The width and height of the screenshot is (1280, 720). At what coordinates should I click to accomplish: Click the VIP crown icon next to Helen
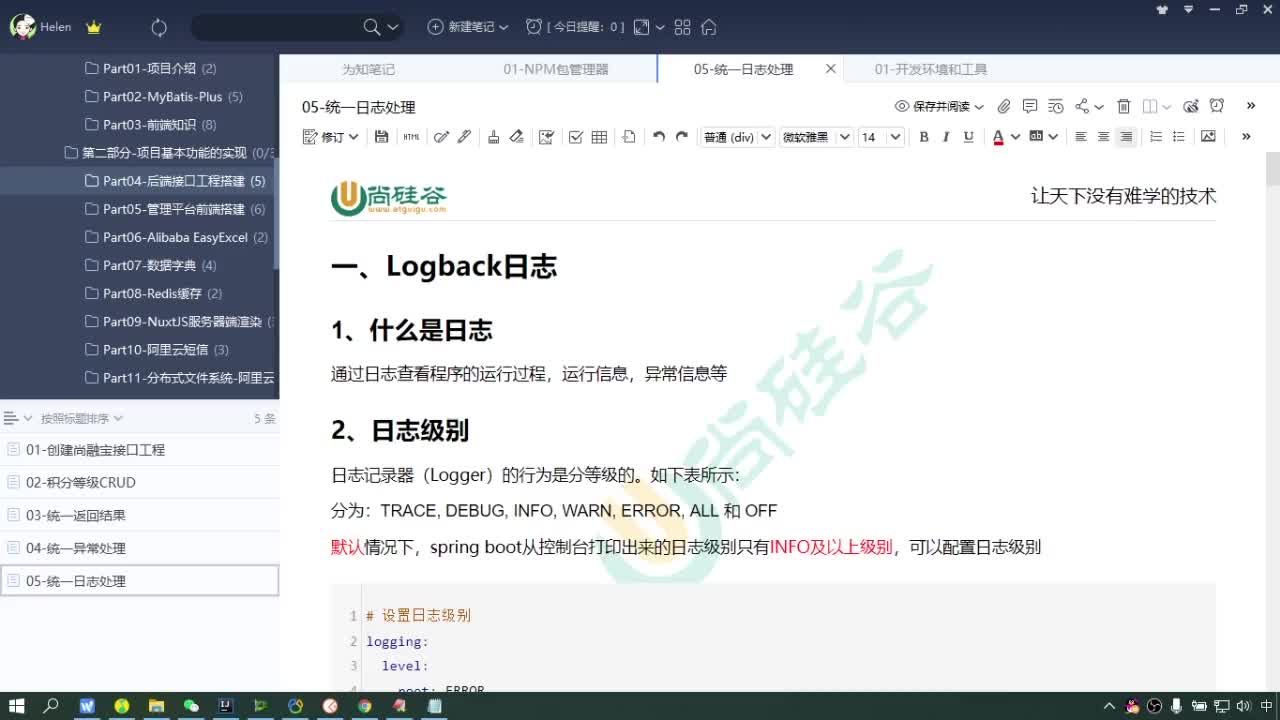tap(94, 27)
